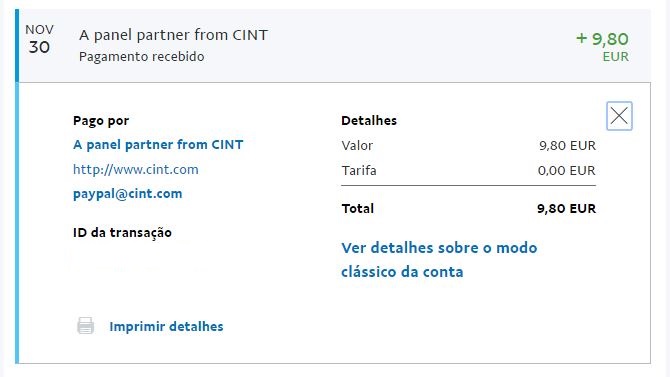Click the 'Valor' row label
Screen dimensions: 670x377
(357, 145)
